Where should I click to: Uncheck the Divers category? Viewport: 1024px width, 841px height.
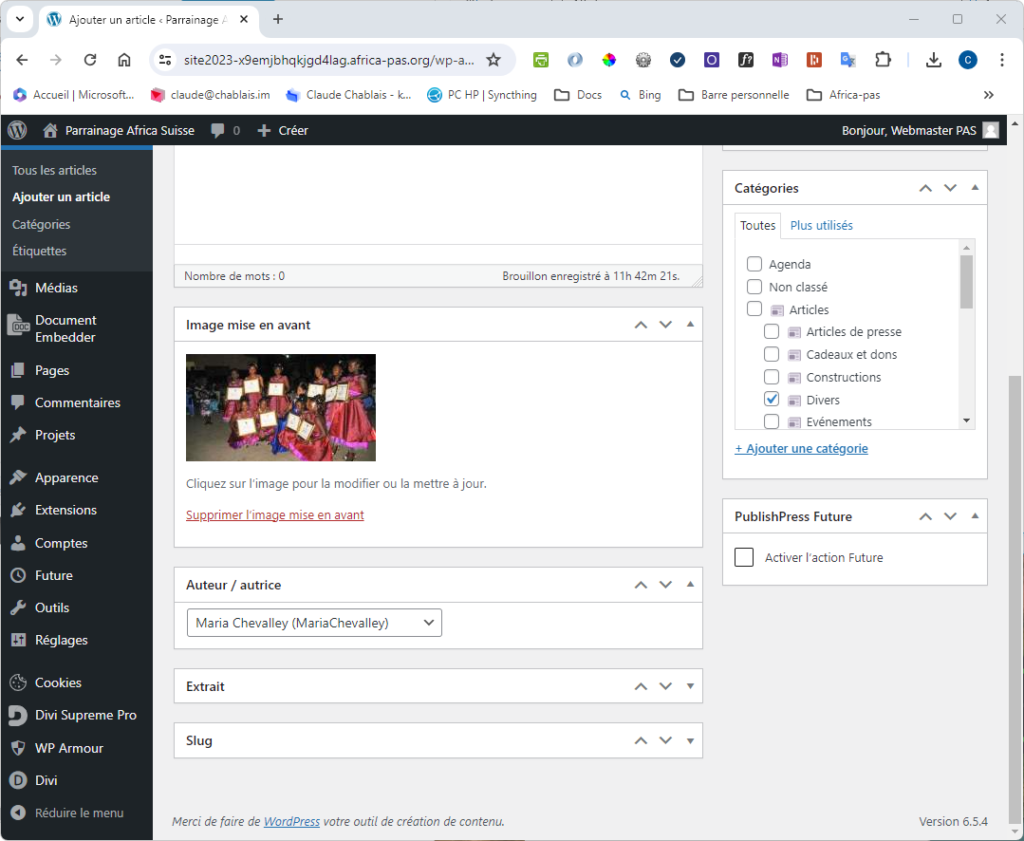coord(772,399)
